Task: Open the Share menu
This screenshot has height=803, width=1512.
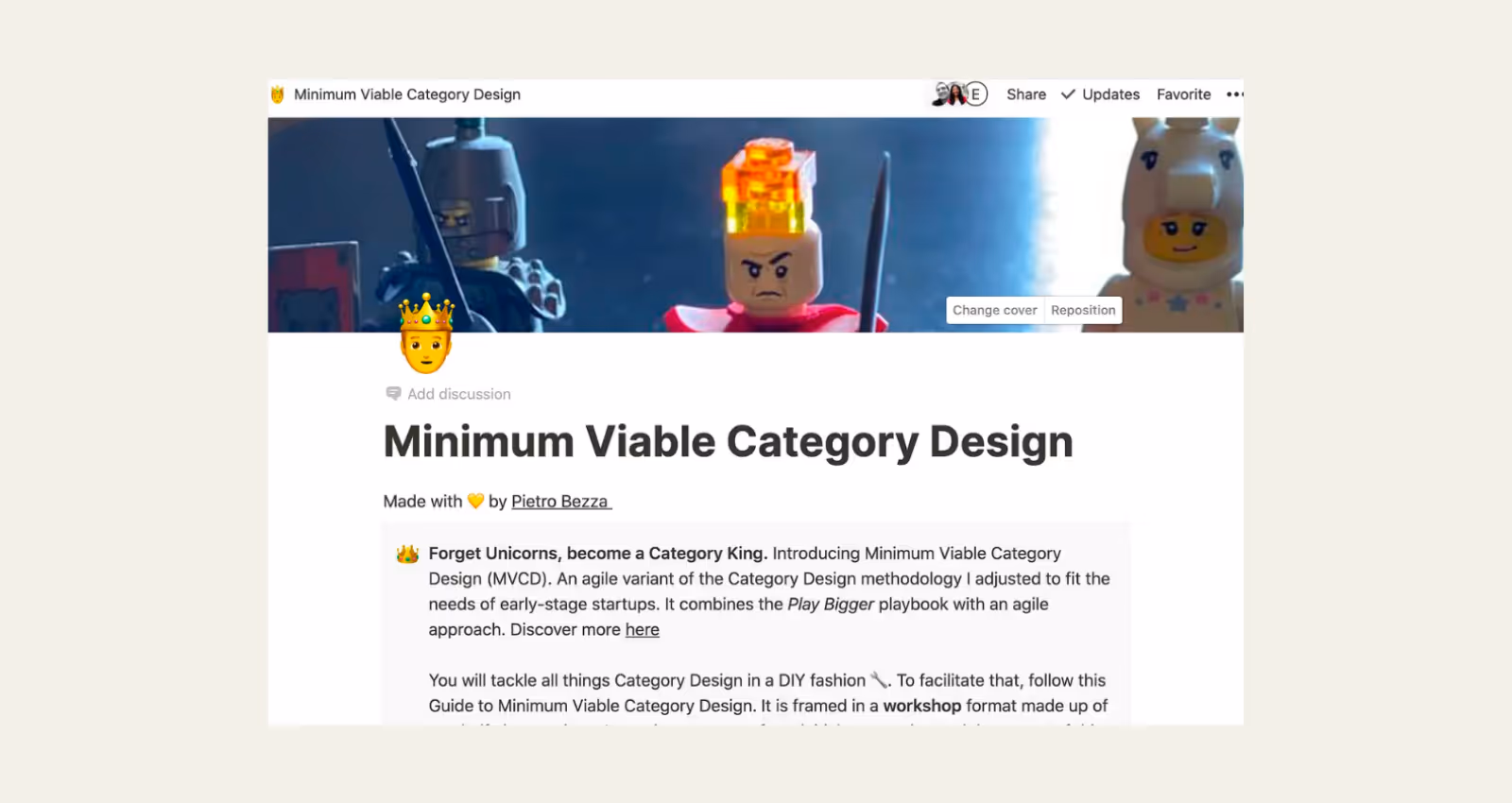Action: click(1026, 94)
